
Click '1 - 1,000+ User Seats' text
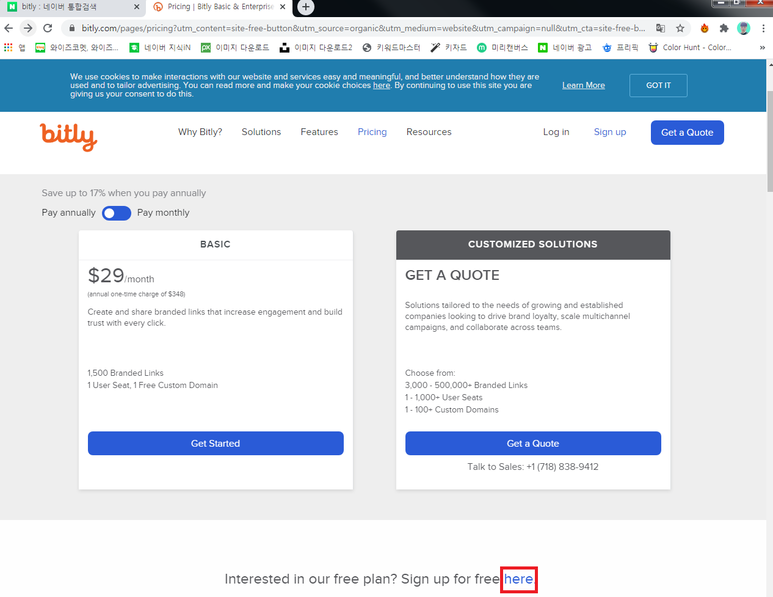click(x=444, y=397)
